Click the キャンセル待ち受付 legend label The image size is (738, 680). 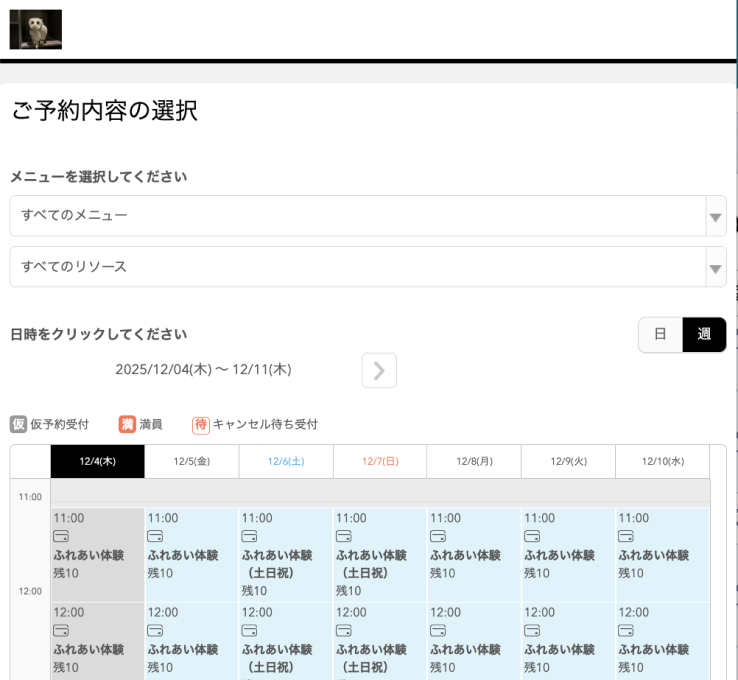(265, 424)
